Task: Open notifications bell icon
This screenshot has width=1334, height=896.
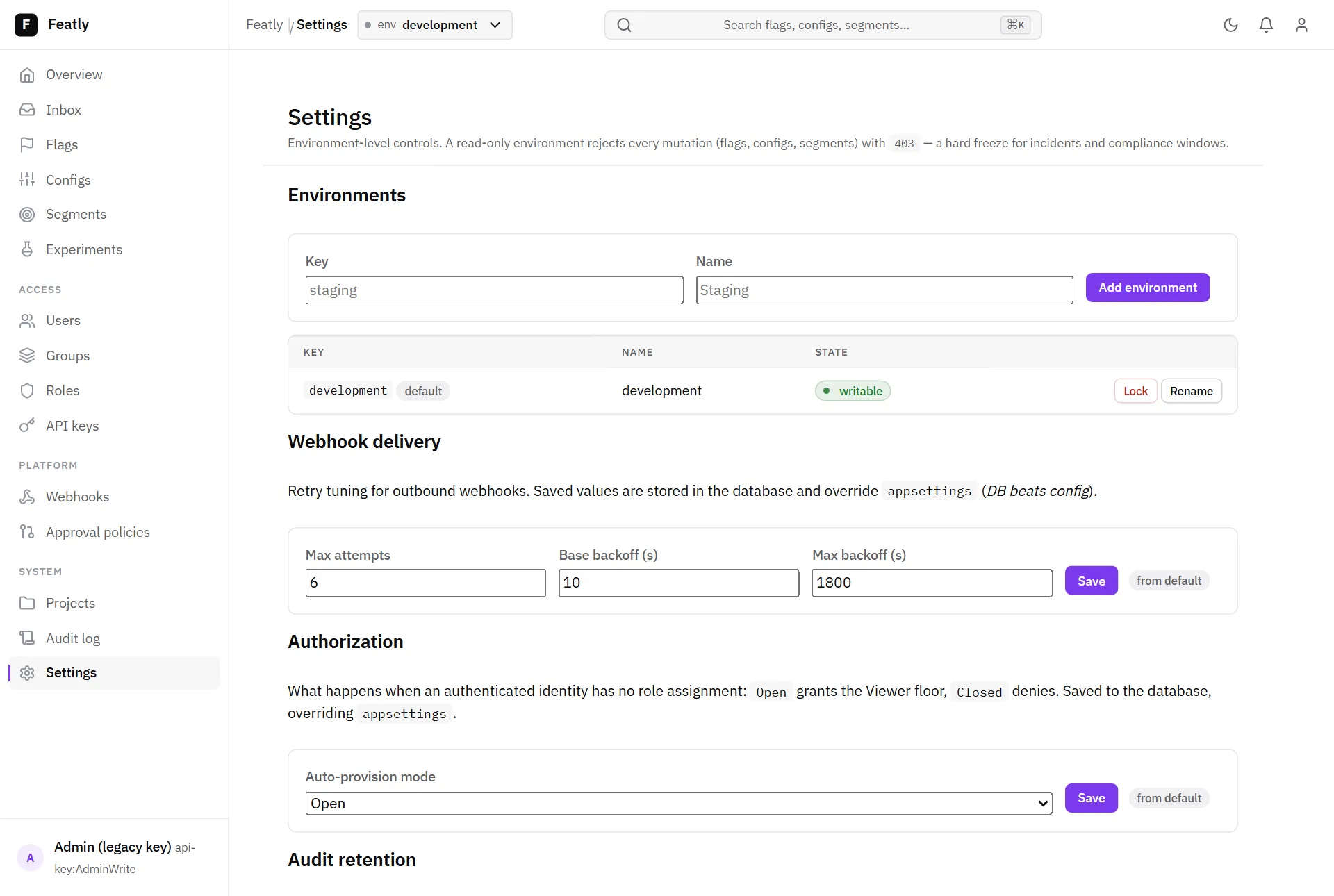Action: pyautogui.click(x=1266, y=25)
